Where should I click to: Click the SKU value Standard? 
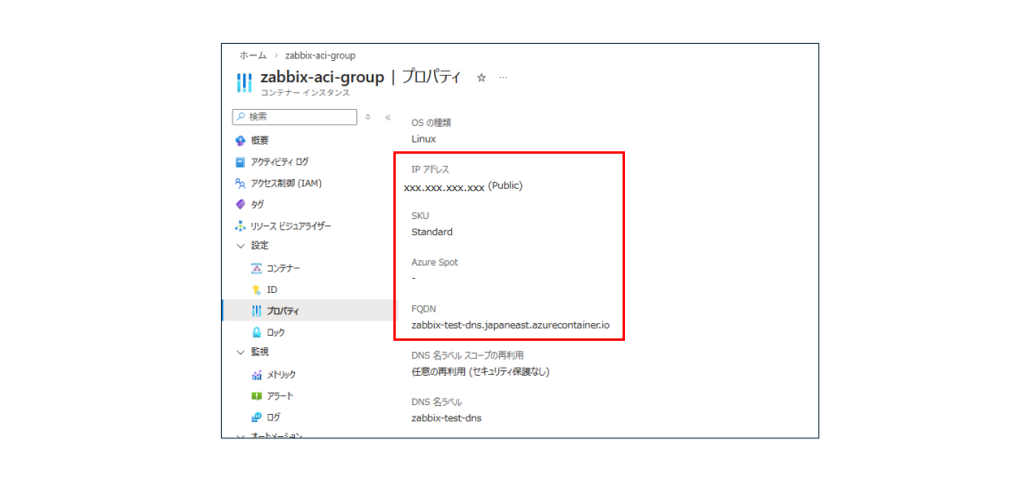click(x=432, y=231)
